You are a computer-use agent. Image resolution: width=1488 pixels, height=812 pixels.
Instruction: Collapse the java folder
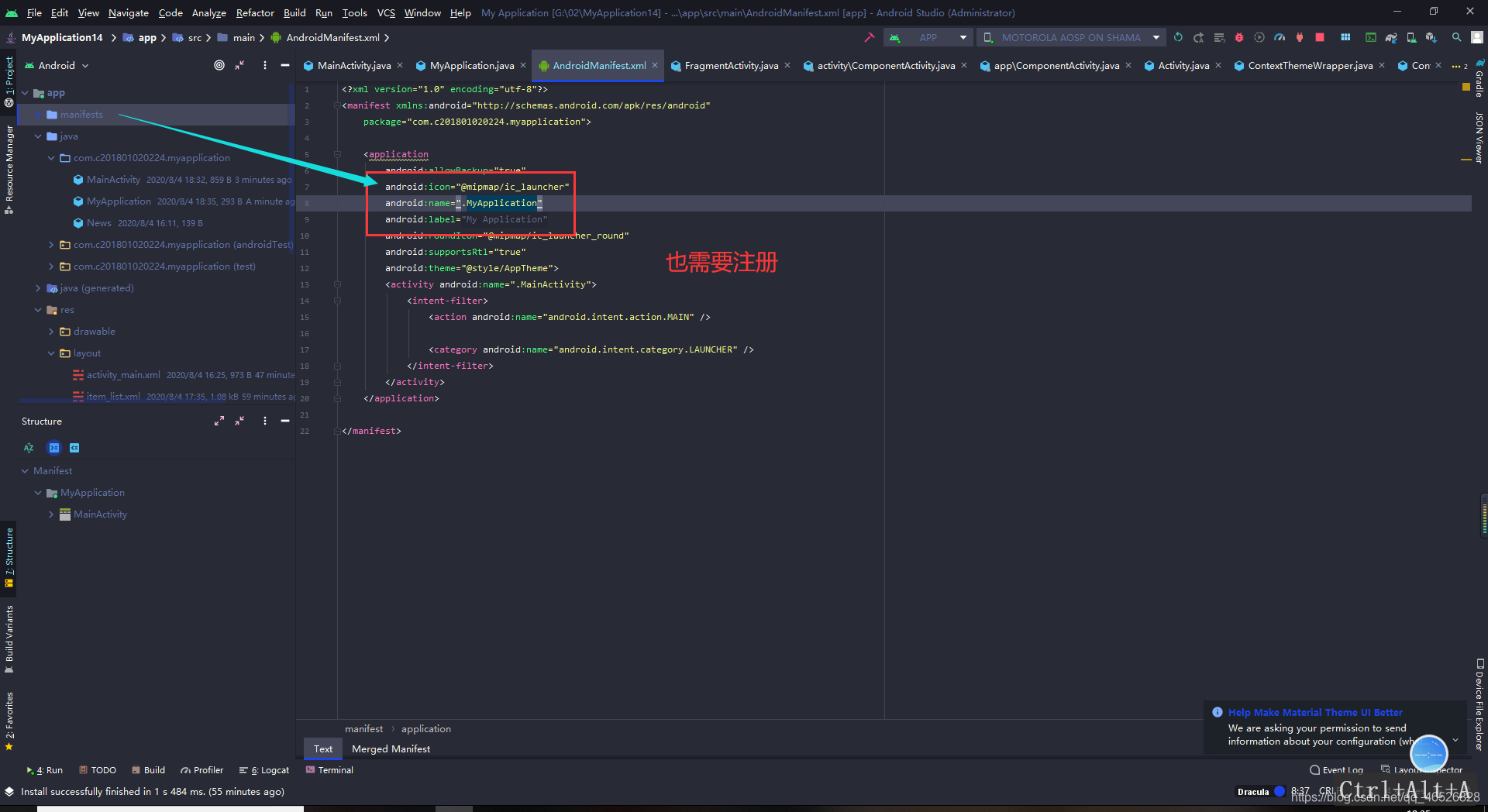[38, 136]
